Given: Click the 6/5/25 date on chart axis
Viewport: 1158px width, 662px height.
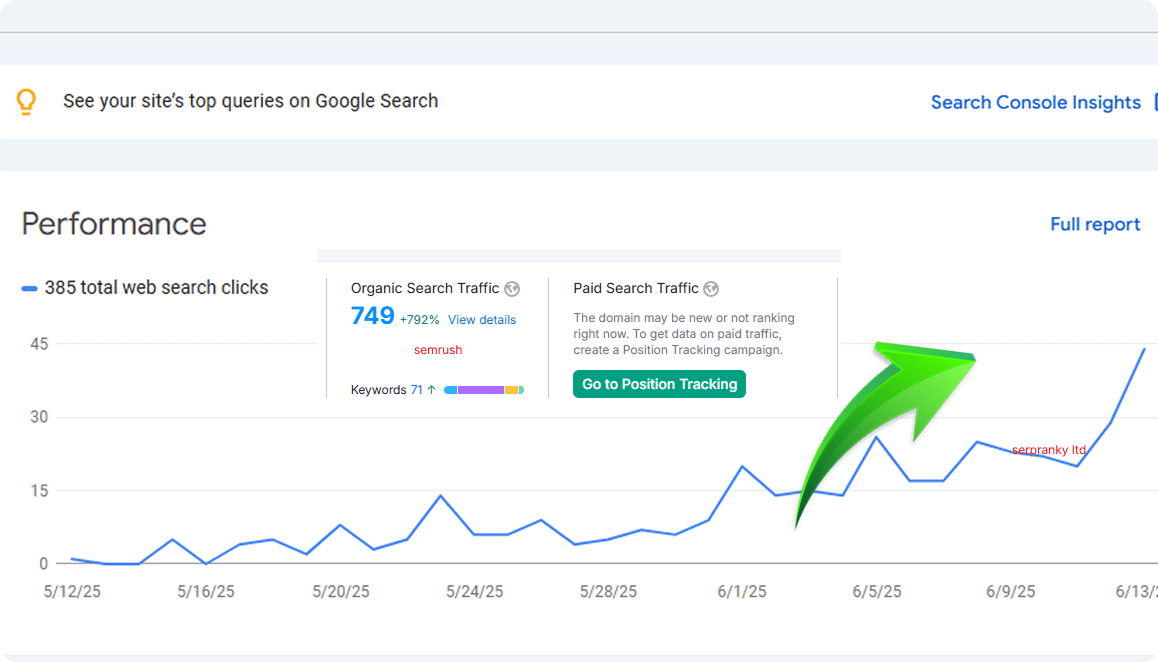Looking at the screenshot, I should click(876, 592).
